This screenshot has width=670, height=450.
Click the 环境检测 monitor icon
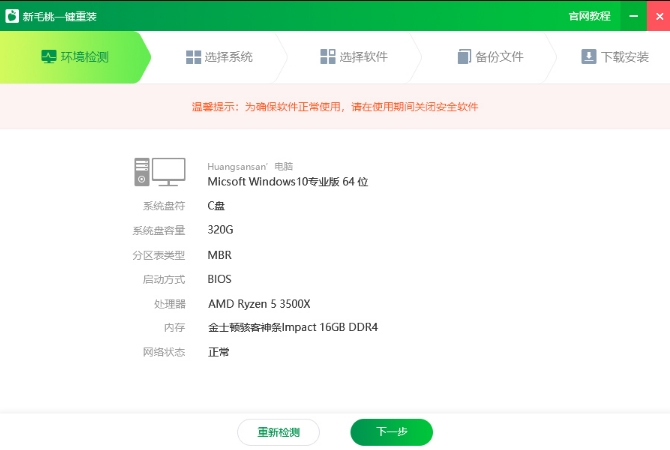pyautogui.click(x=49, y=56)
